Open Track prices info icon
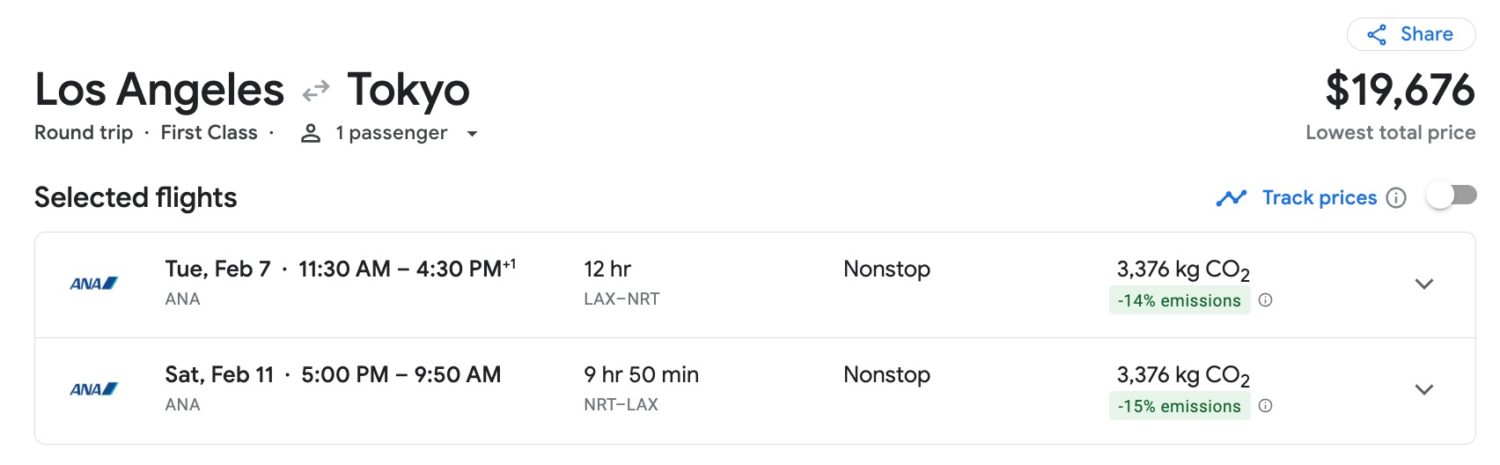 point(1397,198)
